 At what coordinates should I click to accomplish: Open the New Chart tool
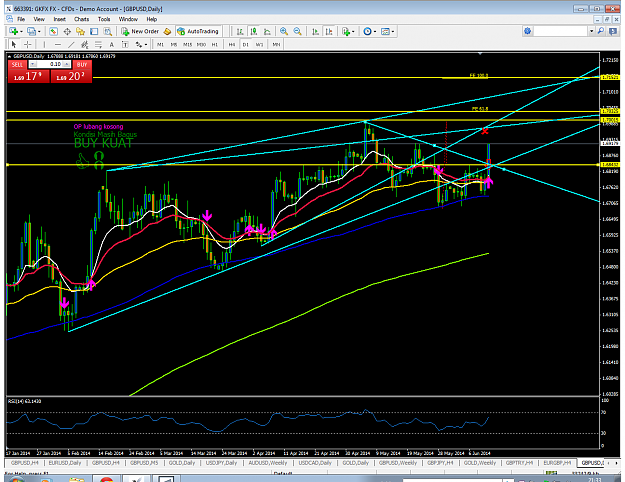click(x=13, y=31)
